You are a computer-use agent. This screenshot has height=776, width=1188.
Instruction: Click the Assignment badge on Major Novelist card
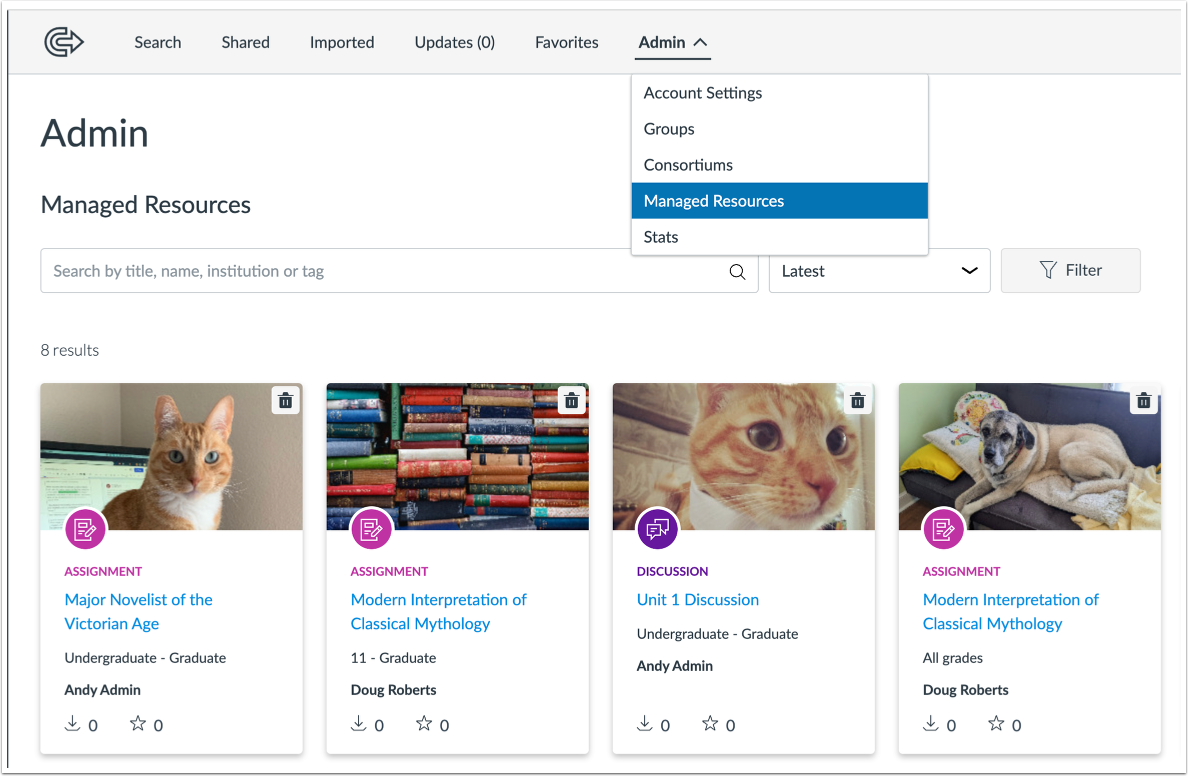click(85, 529)
